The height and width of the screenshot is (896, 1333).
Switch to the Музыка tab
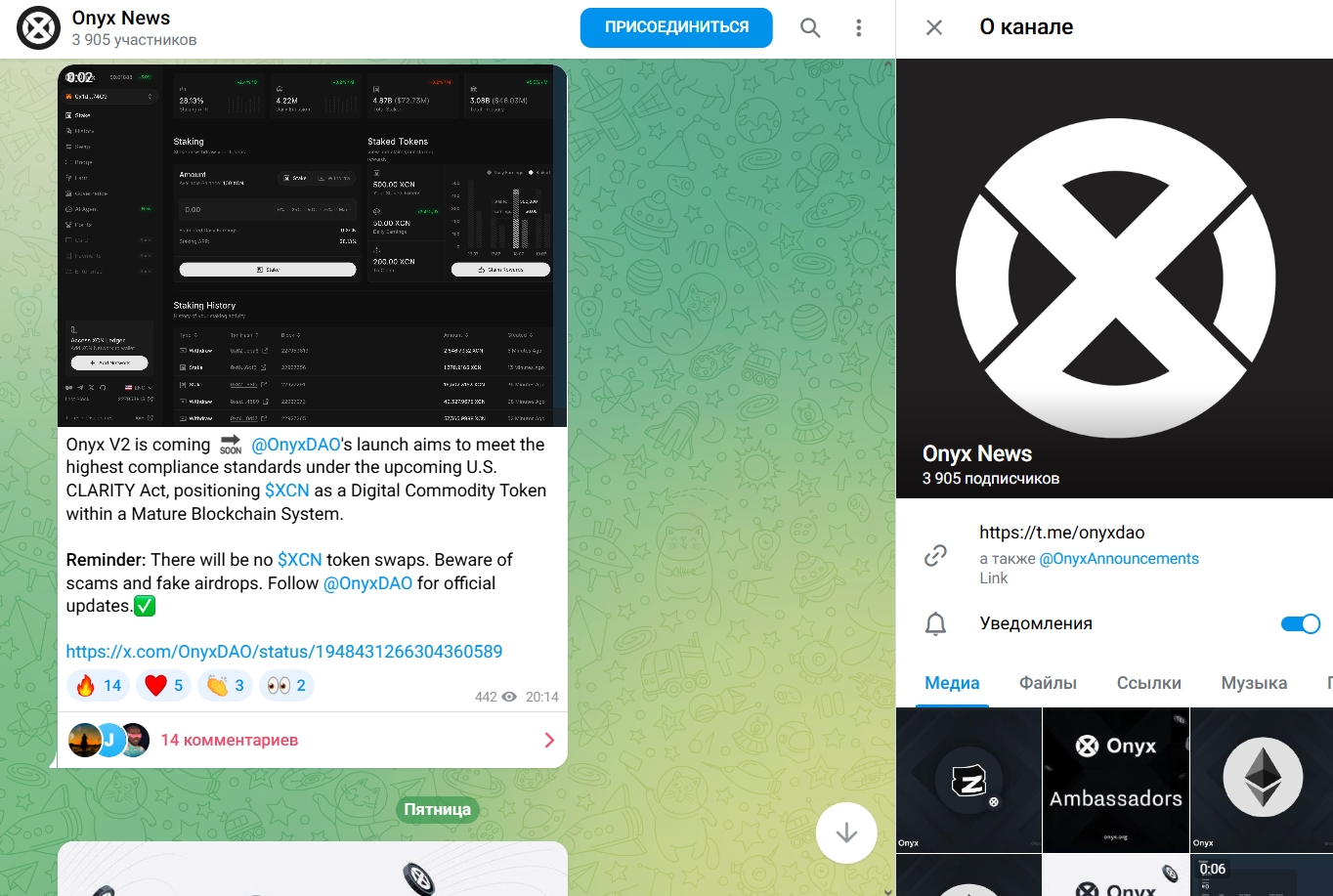(x=1254, y=683)
